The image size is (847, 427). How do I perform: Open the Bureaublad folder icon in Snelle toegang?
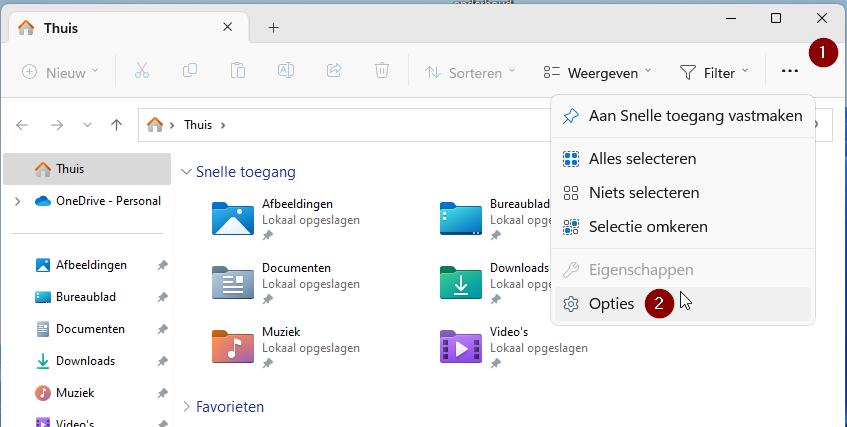[461, 219]
